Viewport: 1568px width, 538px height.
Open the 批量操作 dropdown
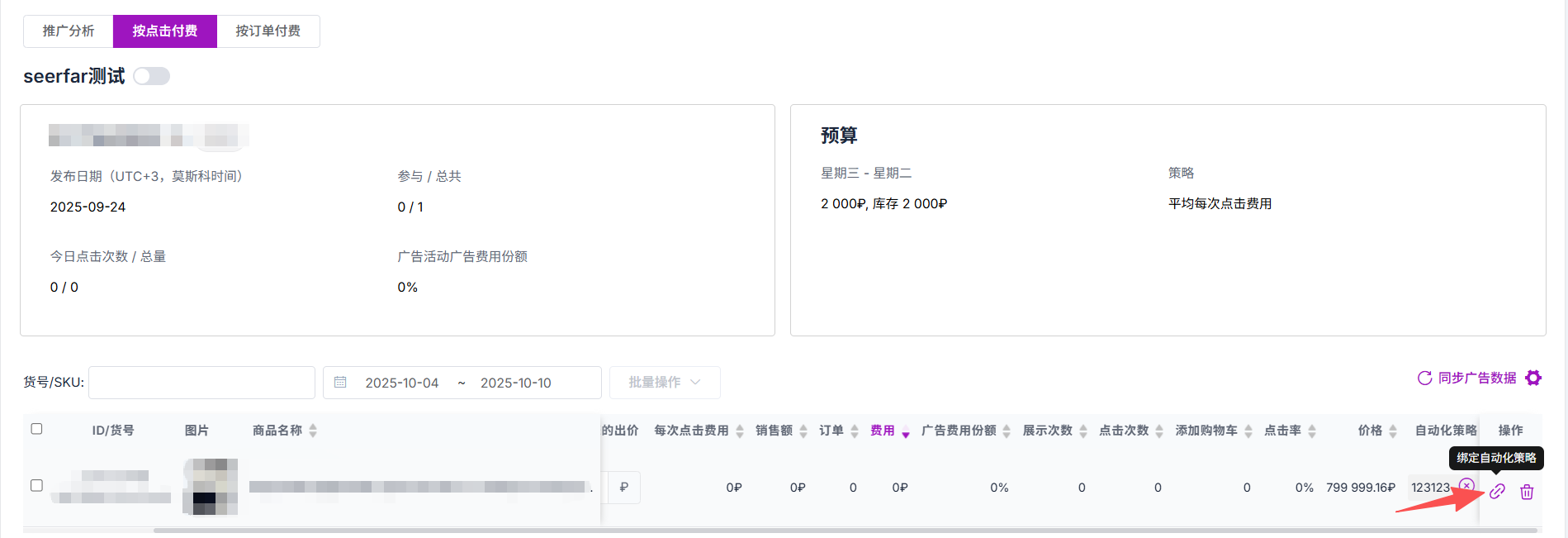tap(665, 383)
